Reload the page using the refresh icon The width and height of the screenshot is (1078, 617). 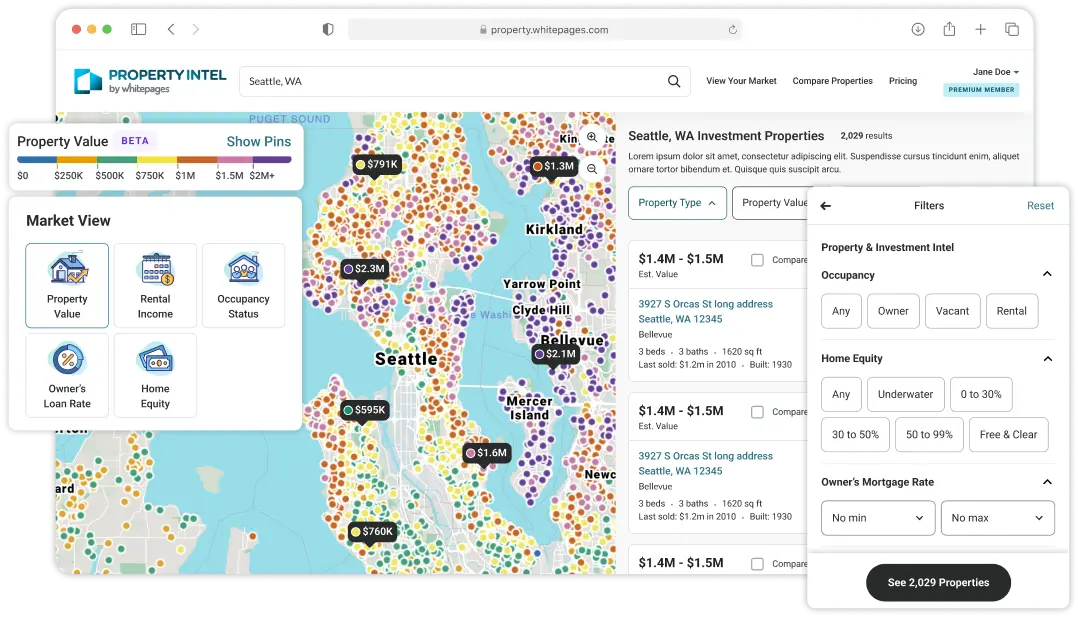[x=733, y=30]
